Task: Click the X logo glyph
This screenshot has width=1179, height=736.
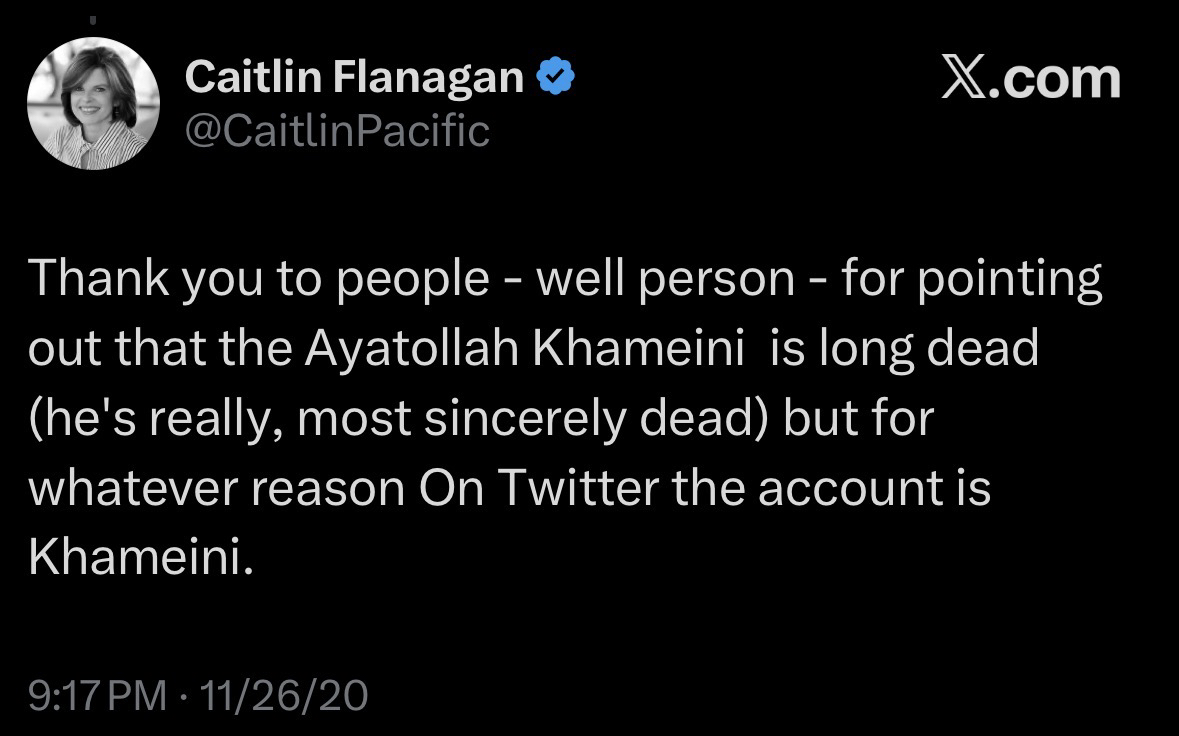Action: tap(965, 79)
